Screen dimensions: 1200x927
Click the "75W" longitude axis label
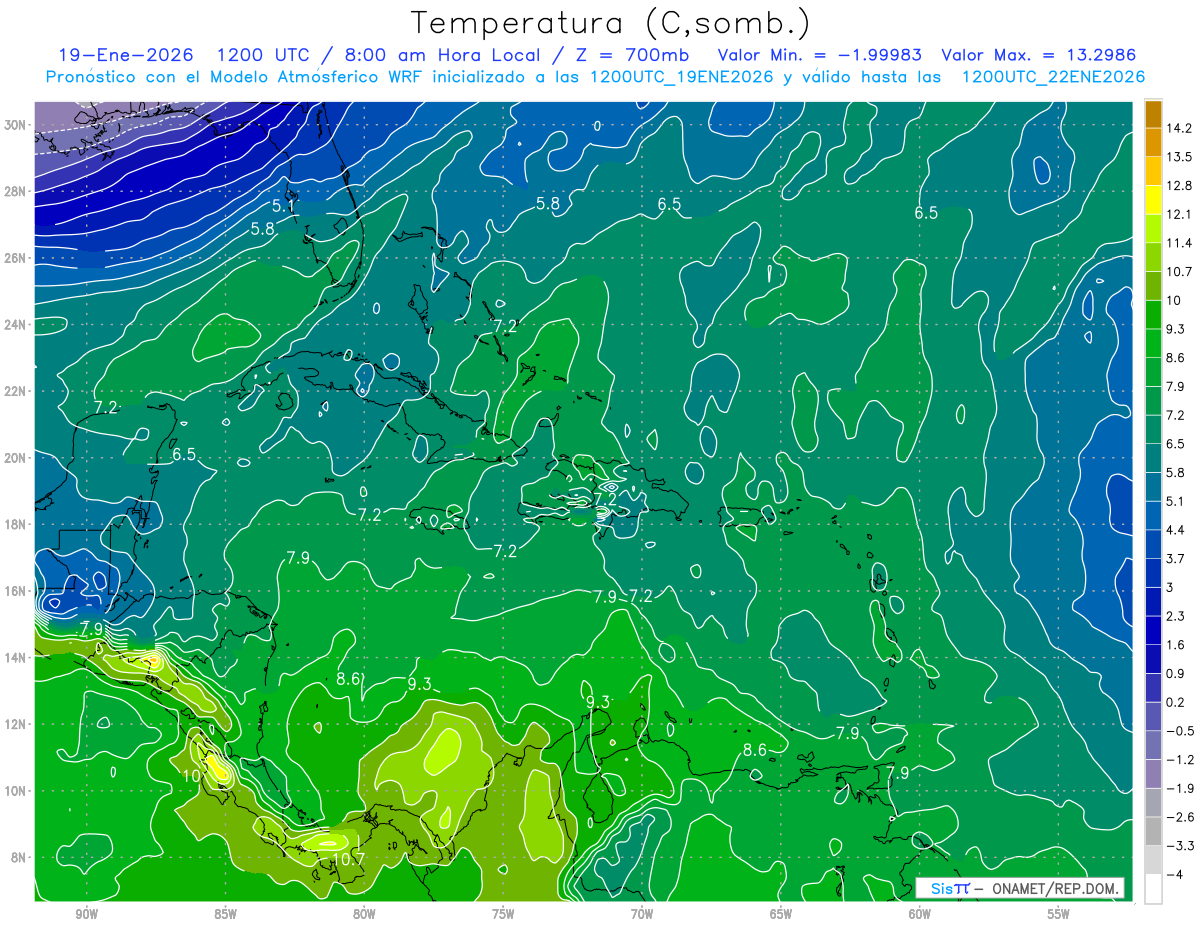point(503,914)
